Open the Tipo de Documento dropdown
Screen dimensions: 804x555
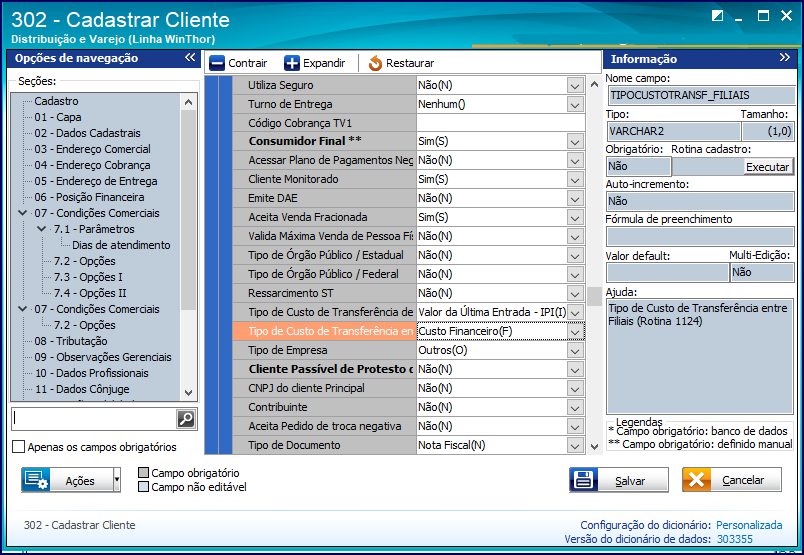coord(575,445)
